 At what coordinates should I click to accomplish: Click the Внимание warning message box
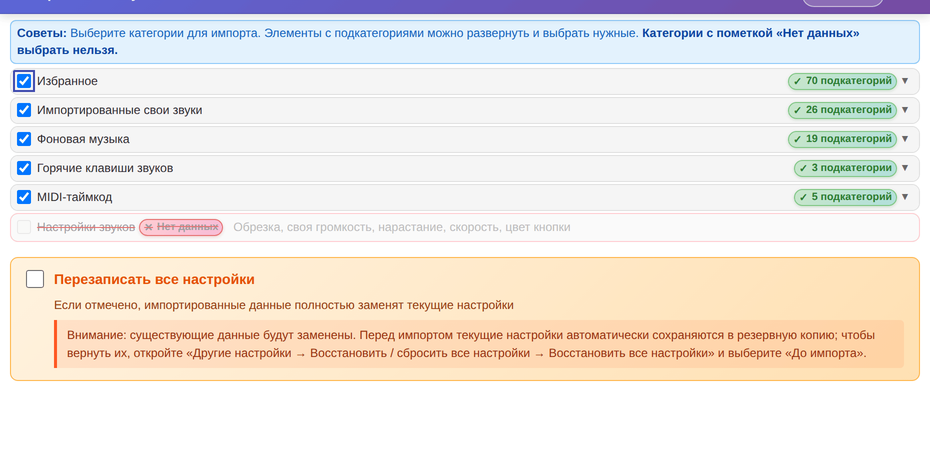(479, 344)
